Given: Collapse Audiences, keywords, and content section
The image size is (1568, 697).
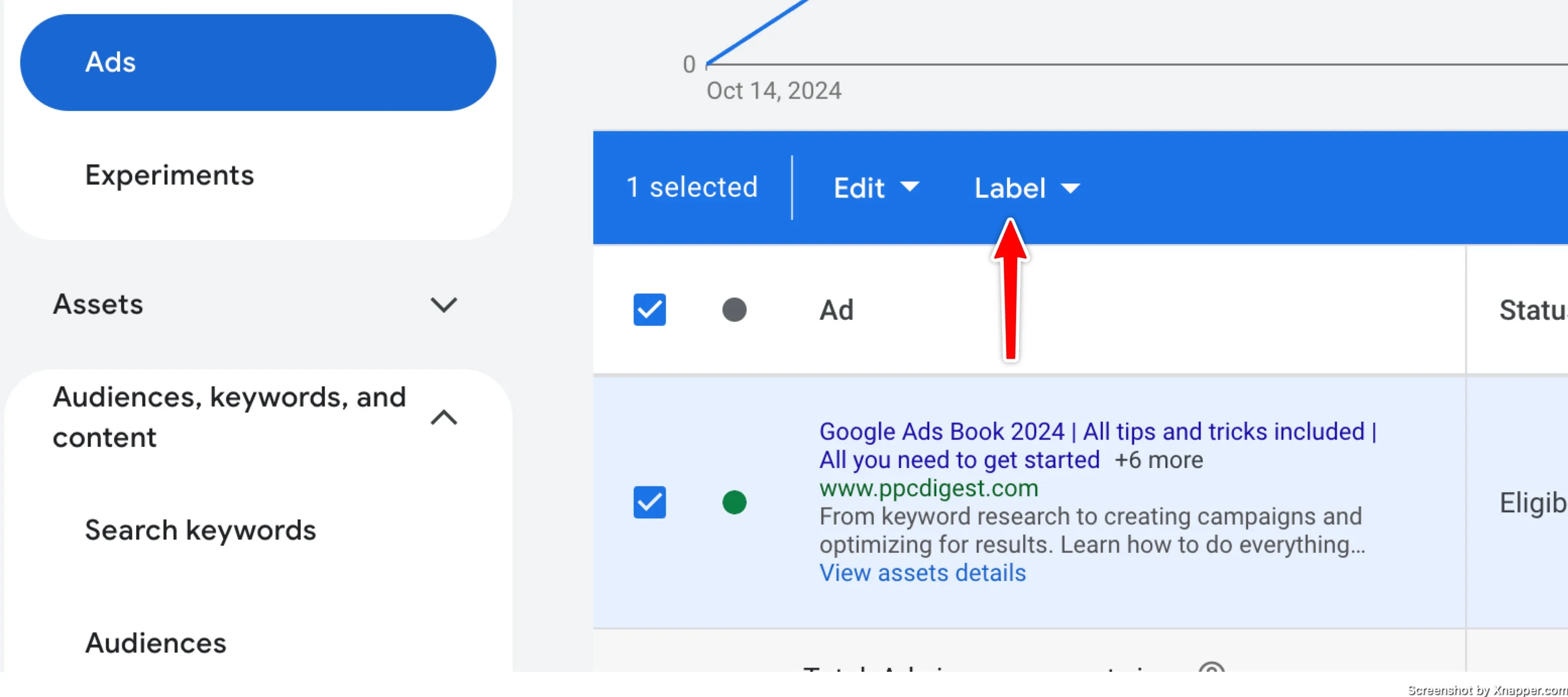Looking at the screenshot, I should tap(444, 418).
